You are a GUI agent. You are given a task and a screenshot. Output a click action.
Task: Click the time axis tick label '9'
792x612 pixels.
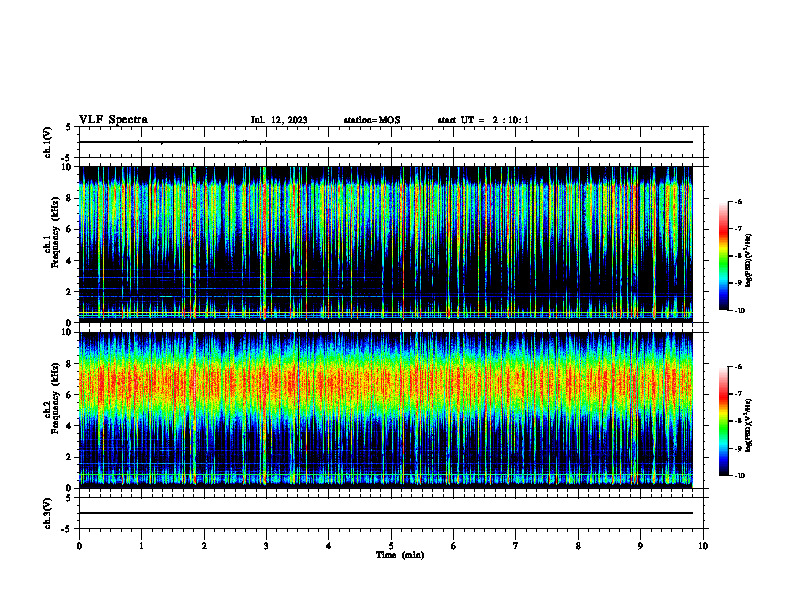coord(640,546)
